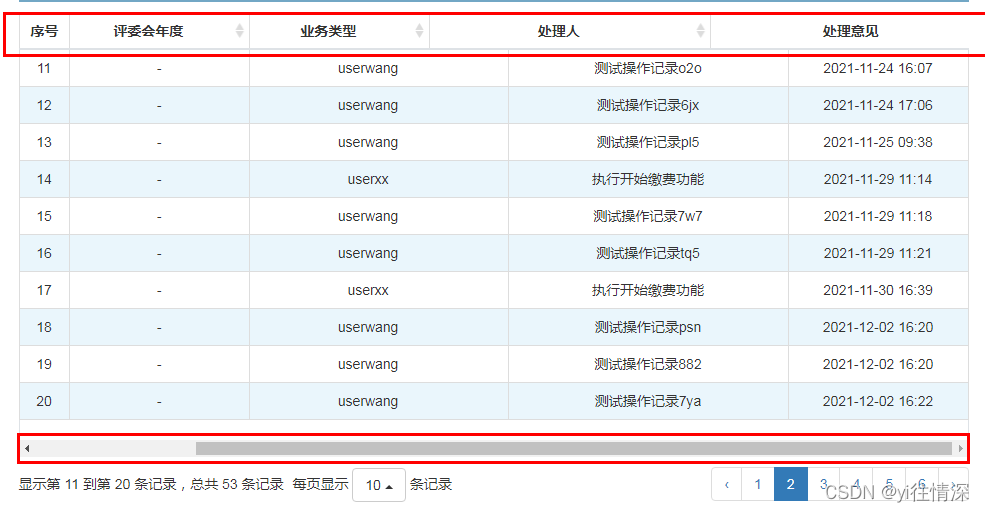The height and width of the screenshot is (512, 985).
Task: Select 执行开始缴费功能 in row 17
Action: [x=648, y=290]
